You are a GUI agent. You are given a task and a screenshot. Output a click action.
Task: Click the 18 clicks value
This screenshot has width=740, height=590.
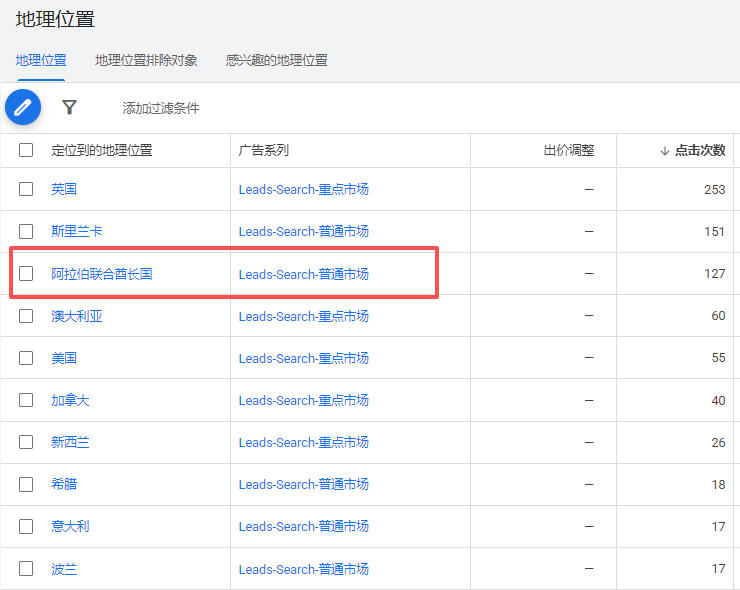(x=718, y=484)
